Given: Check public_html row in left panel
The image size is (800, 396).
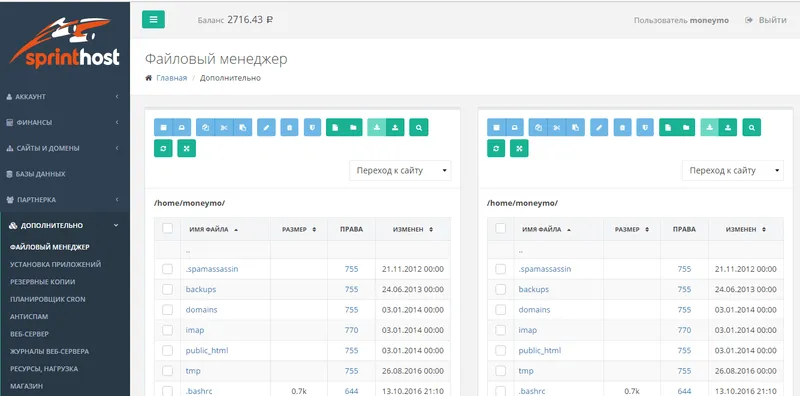Looking at the screenshot, I should pyautogui.click(x=167, y=351).
